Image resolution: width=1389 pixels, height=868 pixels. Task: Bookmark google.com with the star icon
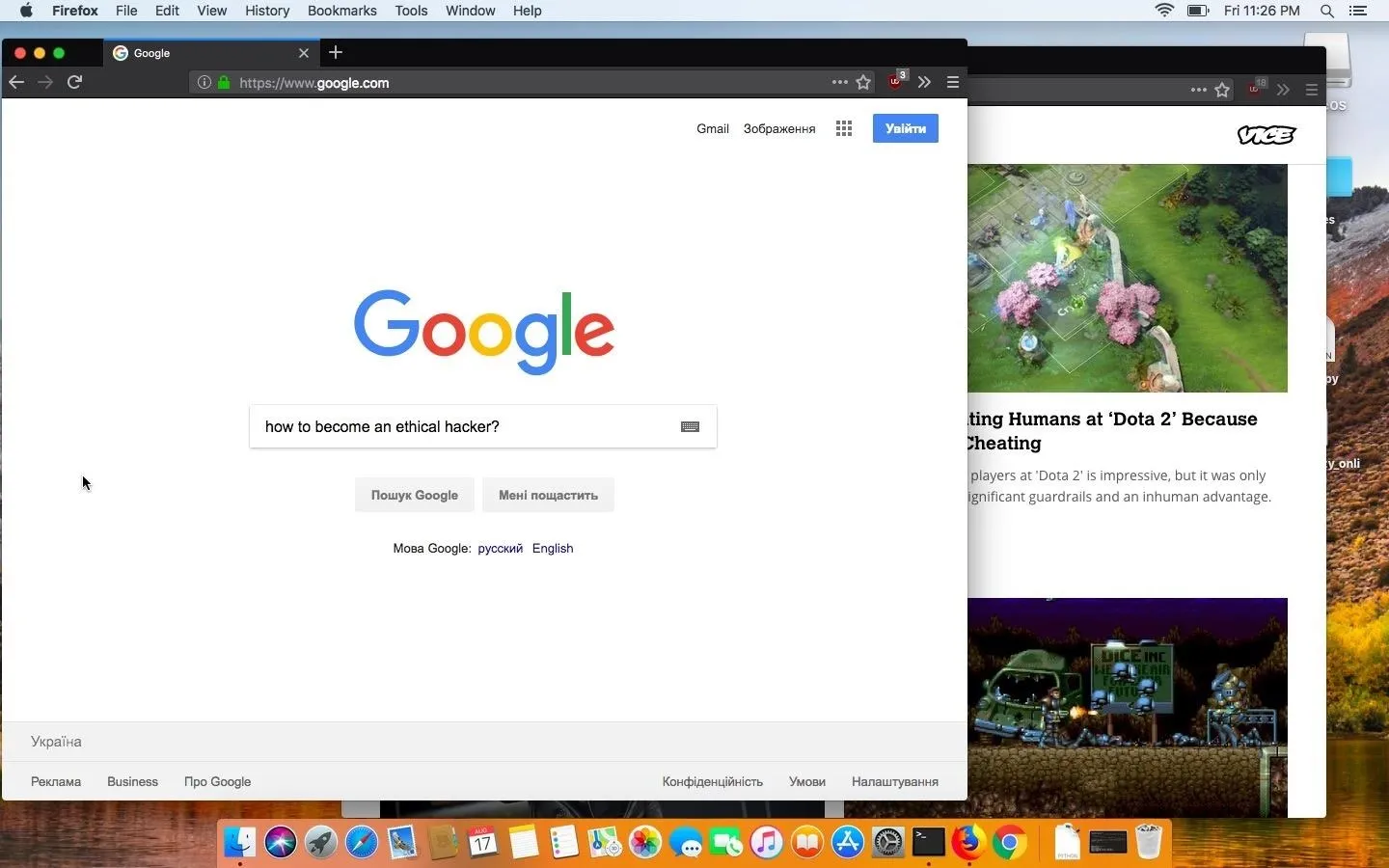point(863,82)
